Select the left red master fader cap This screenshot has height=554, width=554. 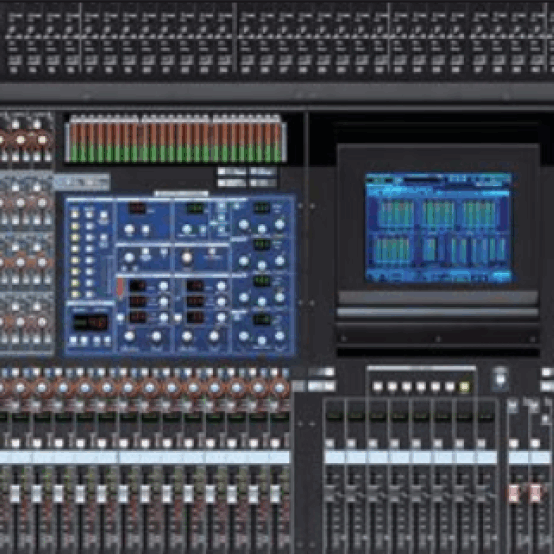(513, 493)
